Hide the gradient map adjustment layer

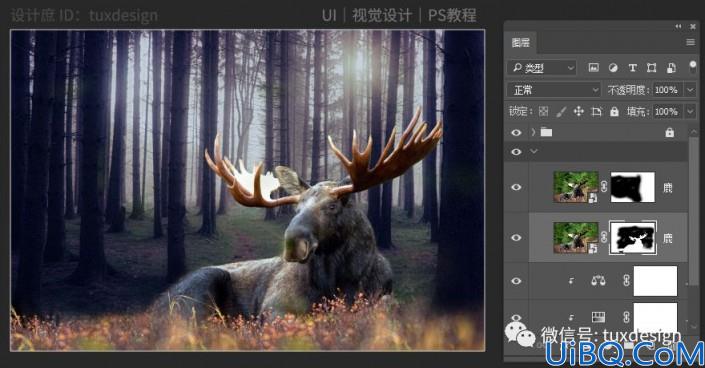pos(516,317)
